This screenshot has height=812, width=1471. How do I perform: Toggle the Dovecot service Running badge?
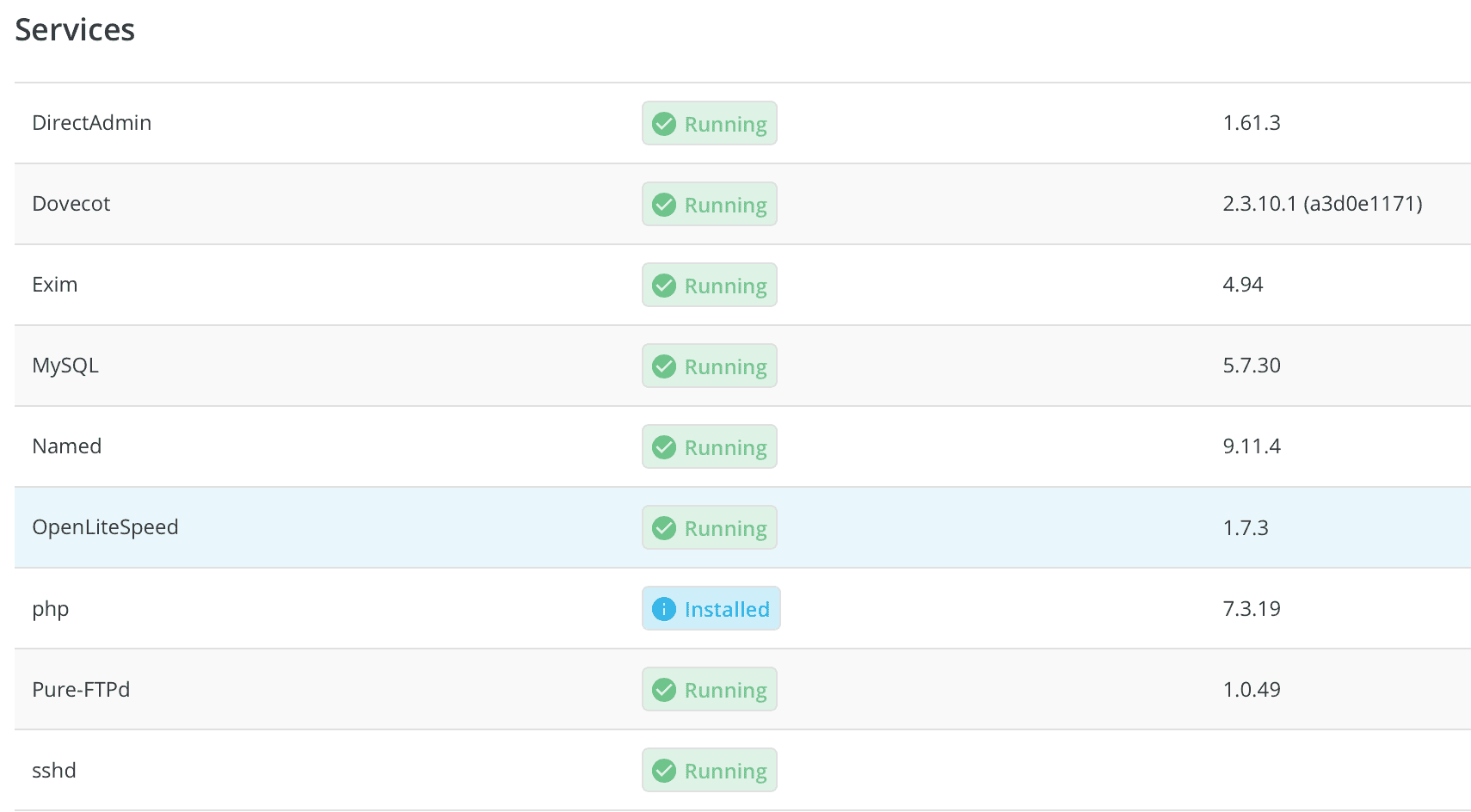click(x=709, y=205)
